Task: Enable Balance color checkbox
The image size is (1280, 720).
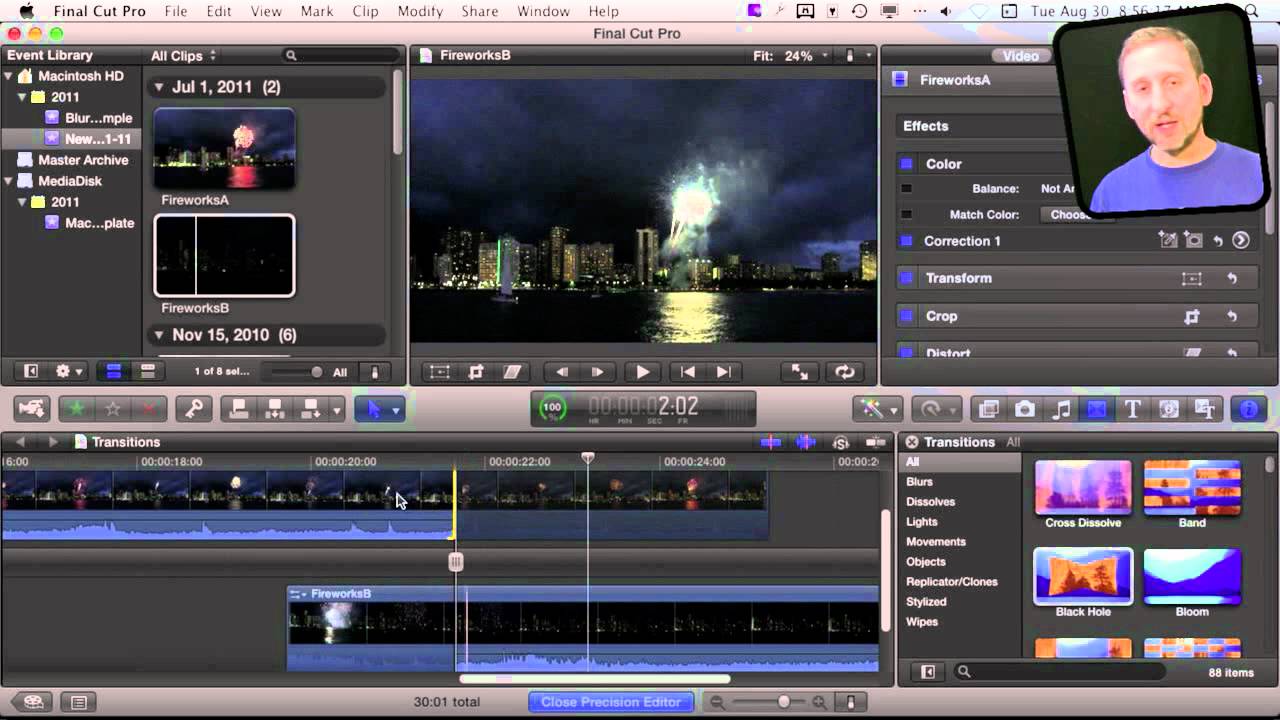Action: pyautogui.click(x=906, y=188)
